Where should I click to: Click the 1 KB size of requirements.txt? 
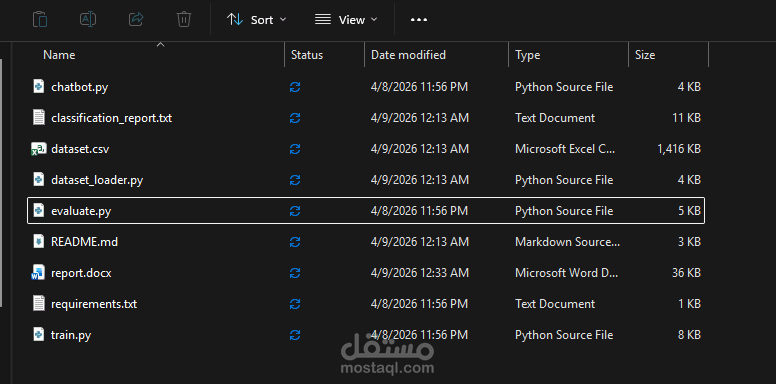coord(689,304)
